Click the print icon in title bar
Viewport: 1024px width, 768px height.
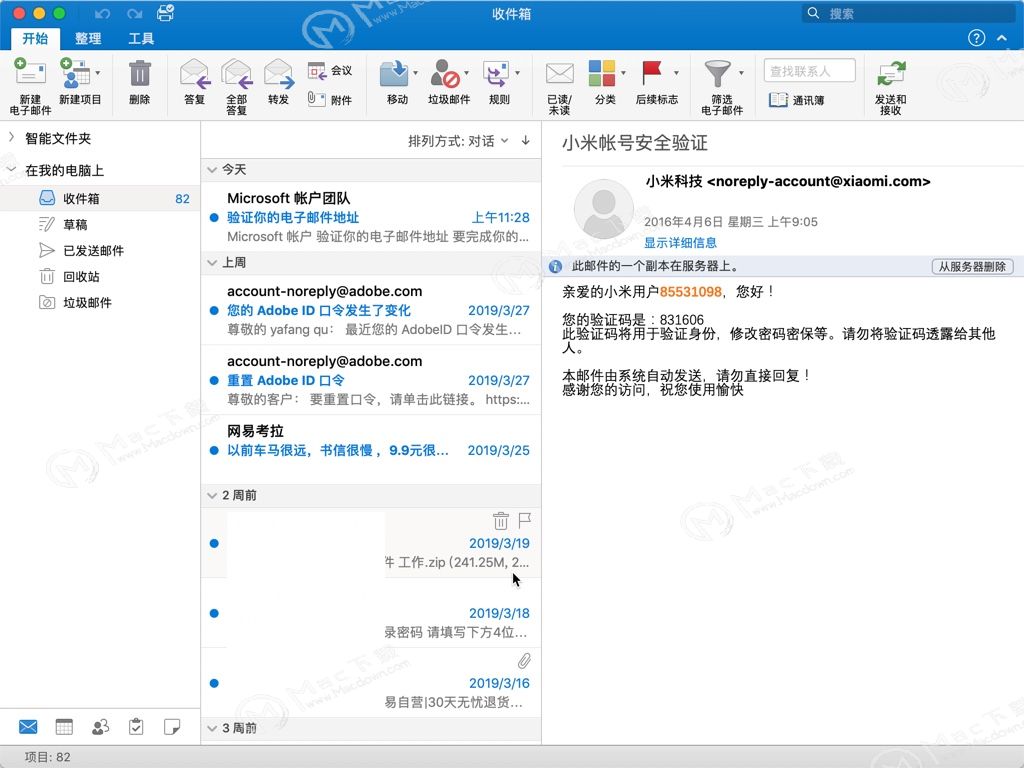click(x=166, y=12)
